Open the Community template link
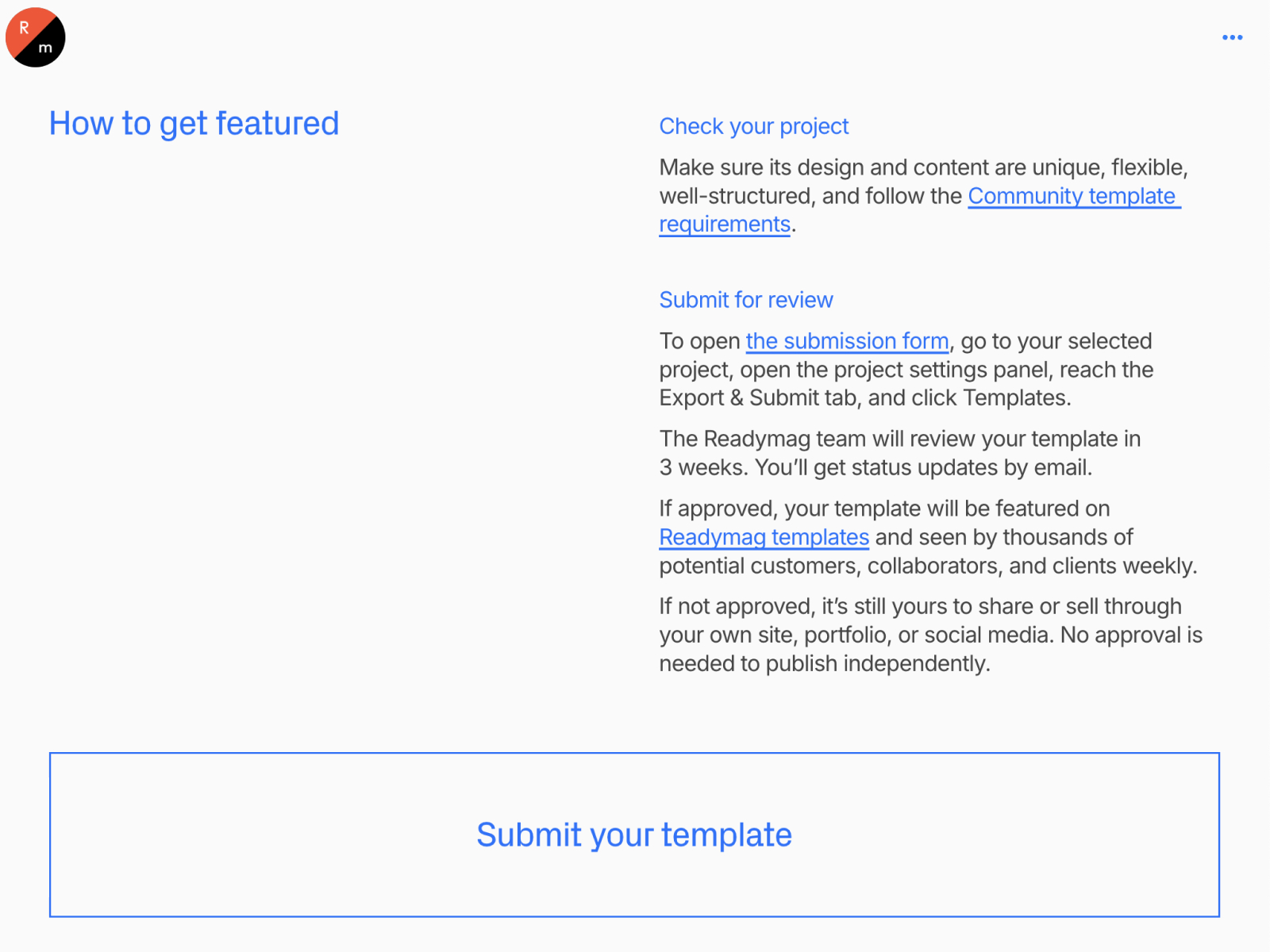Viewport: 1270px width, 952px height. pos(1074,196)
